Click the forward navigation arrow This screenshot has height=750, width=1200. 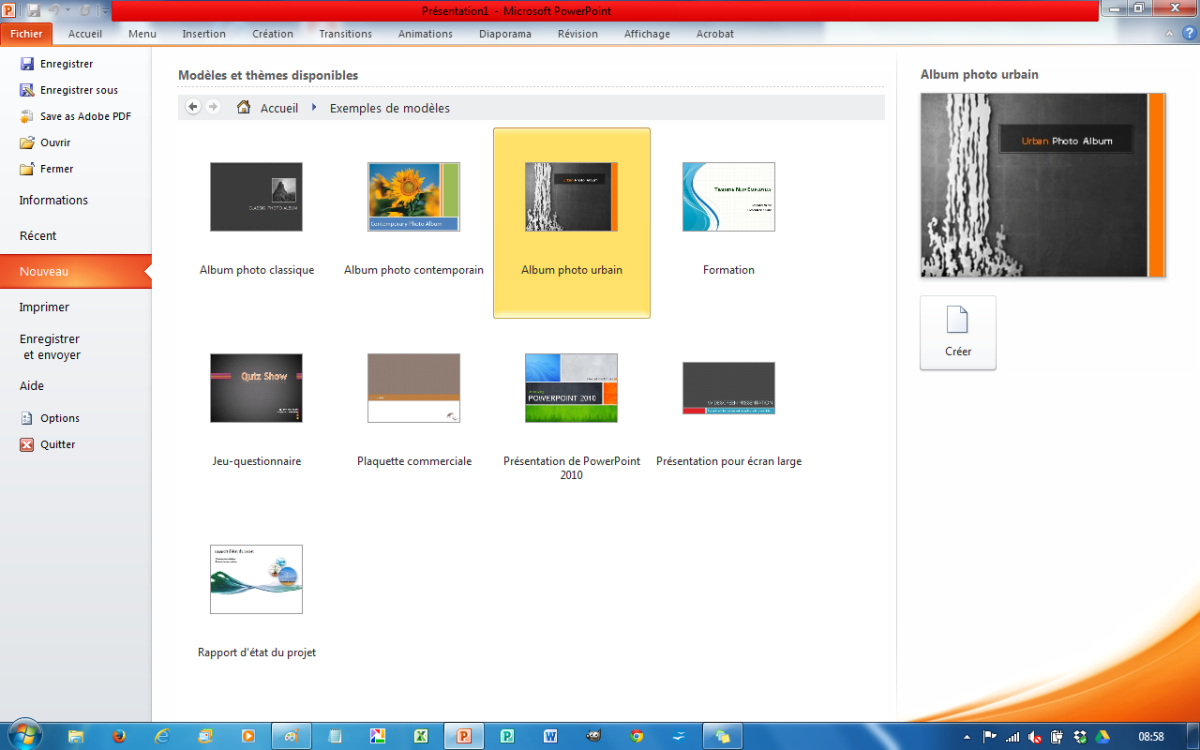(x=213, y=107)
